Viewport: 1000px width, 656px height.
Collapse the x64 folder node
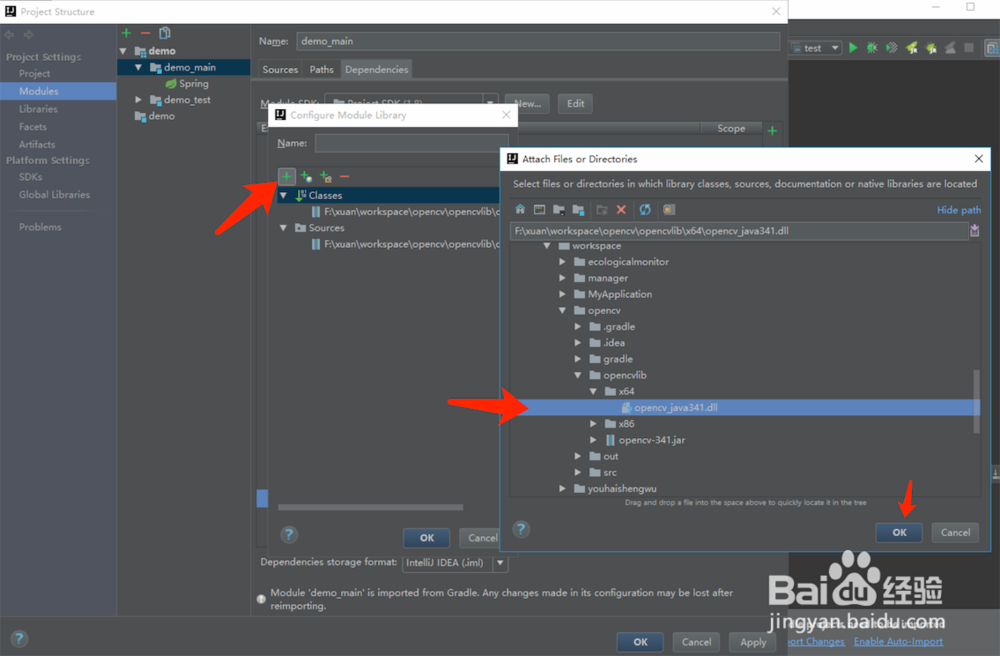593,391
